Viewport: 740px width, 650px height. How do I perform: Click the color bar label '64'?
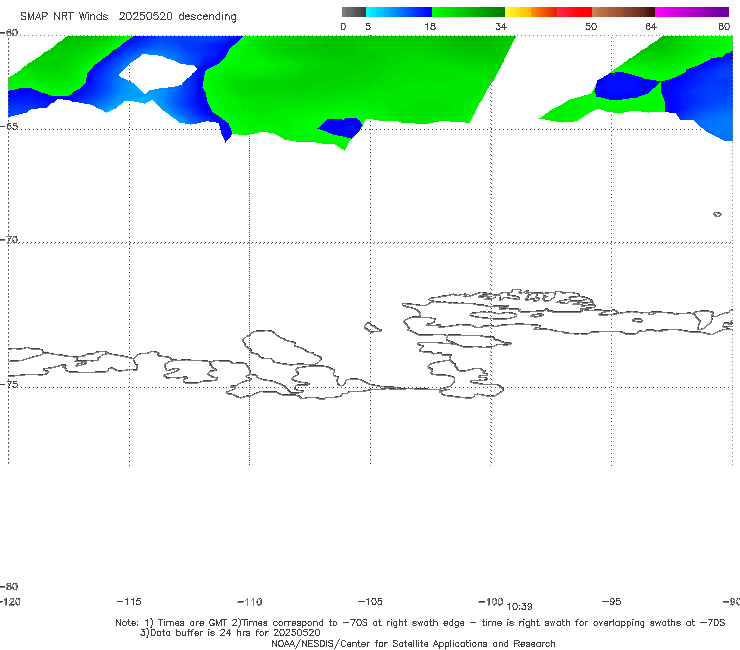pos(651,26)
